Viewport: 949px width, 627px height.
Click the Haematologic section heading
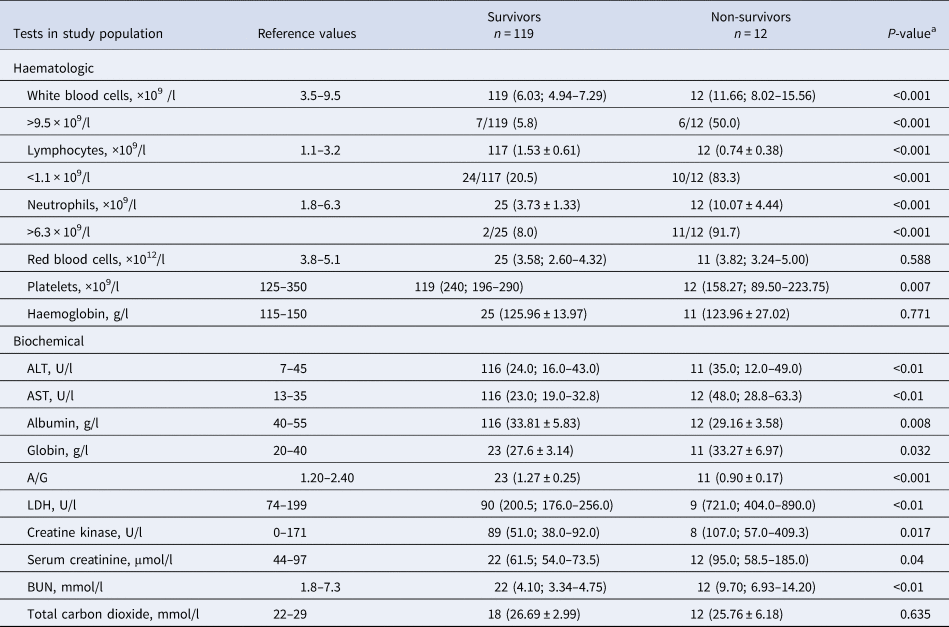pos(54,69)
